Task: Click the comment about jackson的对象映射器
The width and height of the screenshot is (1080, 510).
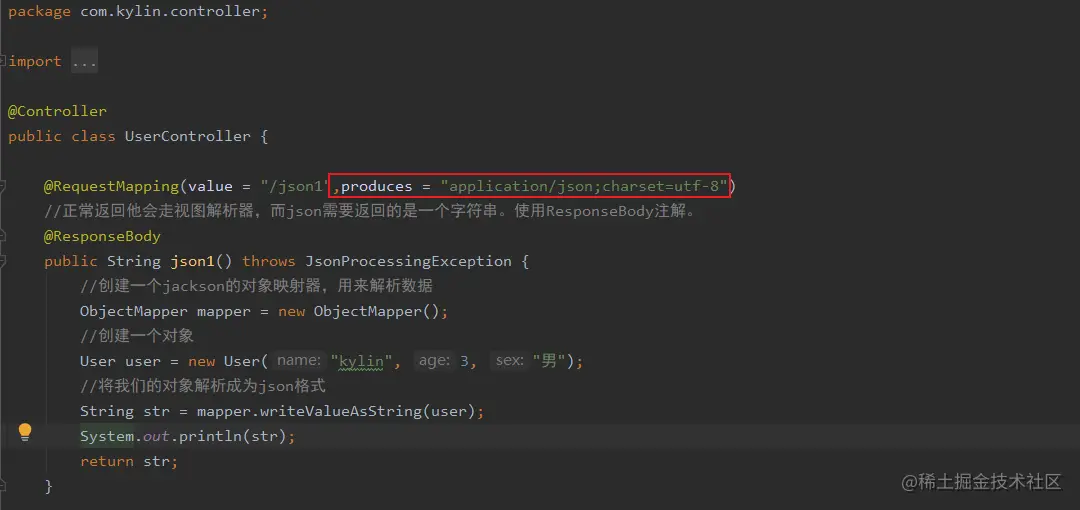Action: click(x=256, y=286)
